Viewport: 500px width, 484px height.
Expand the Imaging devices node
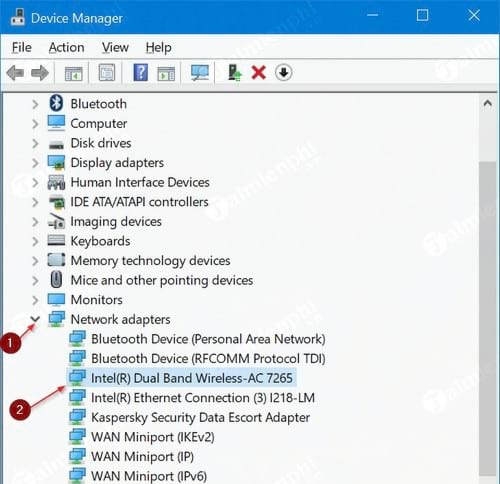tap(35, 222)
